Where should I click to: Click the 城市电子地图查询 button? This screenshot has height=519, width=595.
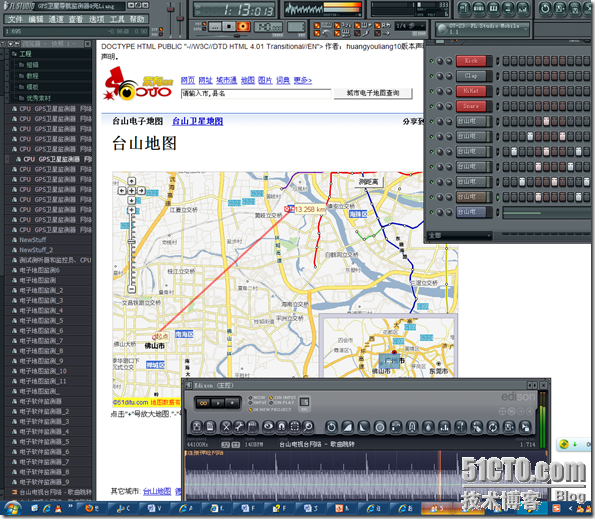click(x=373, y=93)
